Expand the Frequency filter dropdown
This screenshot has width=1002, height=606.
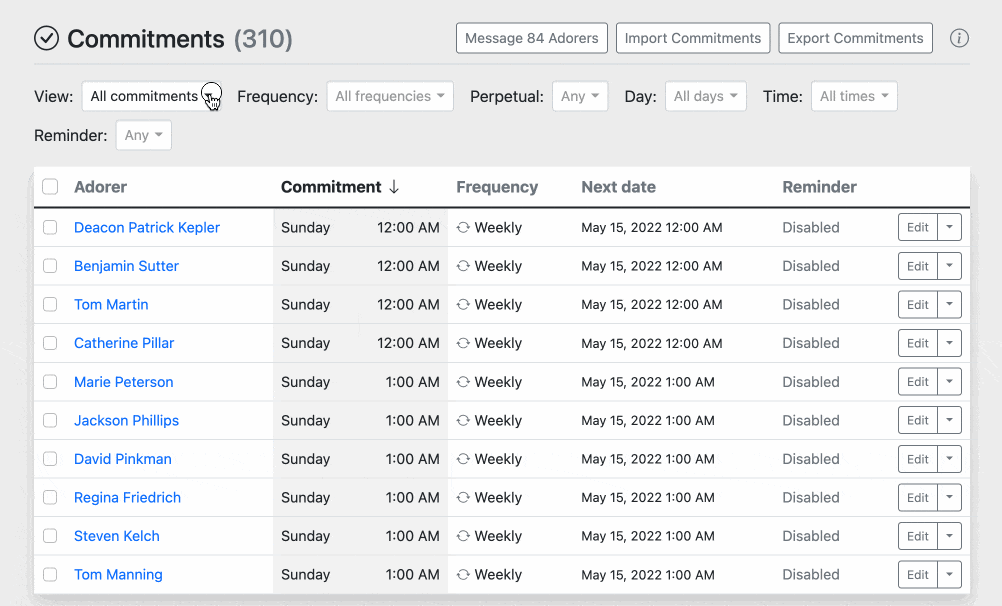click(389, 97)
